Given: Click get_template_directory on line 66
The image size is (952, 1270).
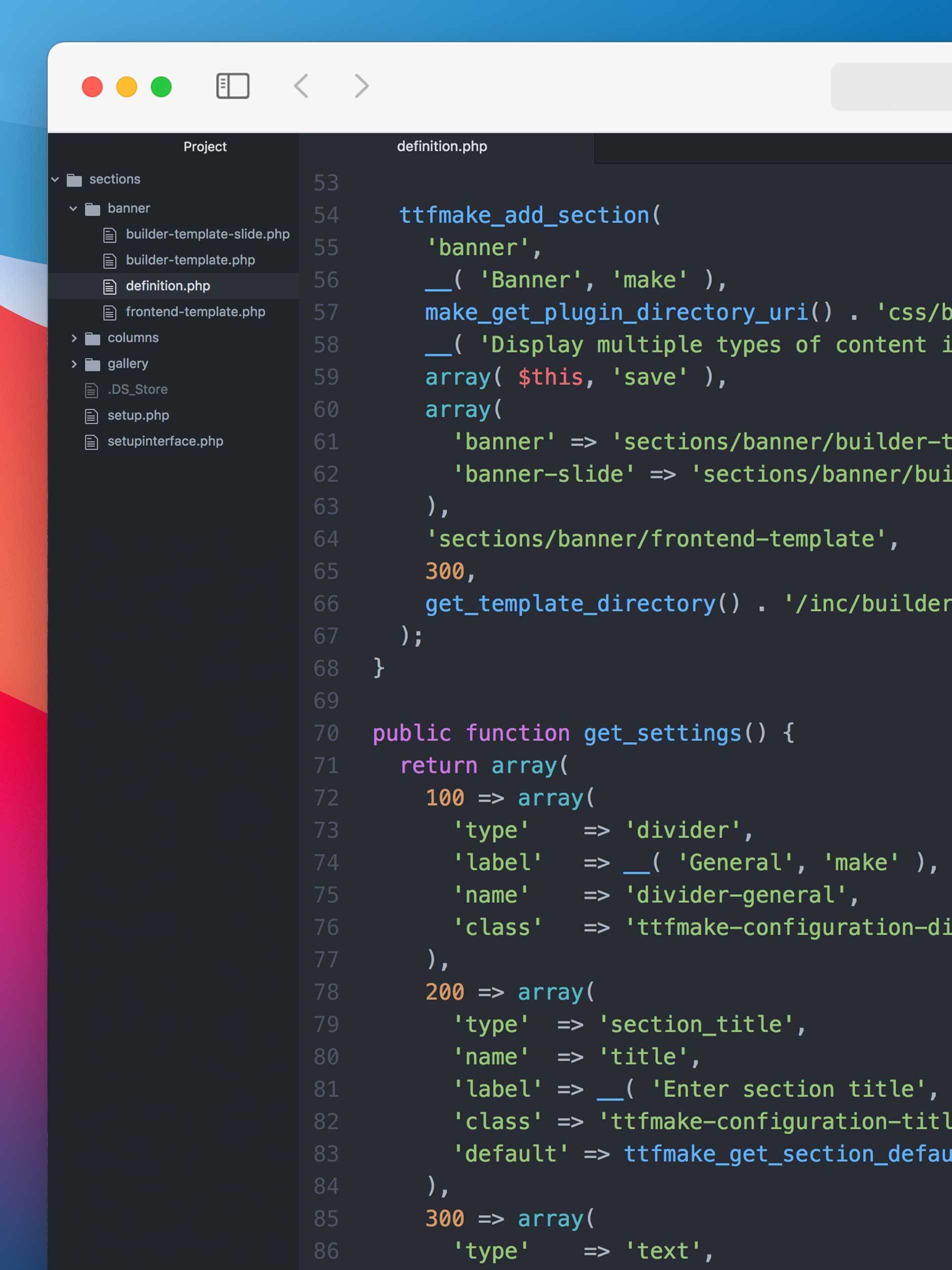Looking at the screenshot, I should (570, 604).
